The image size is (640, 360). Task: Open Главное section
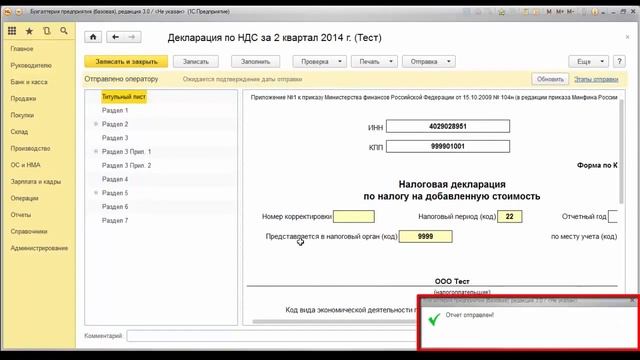click(22, 49)
